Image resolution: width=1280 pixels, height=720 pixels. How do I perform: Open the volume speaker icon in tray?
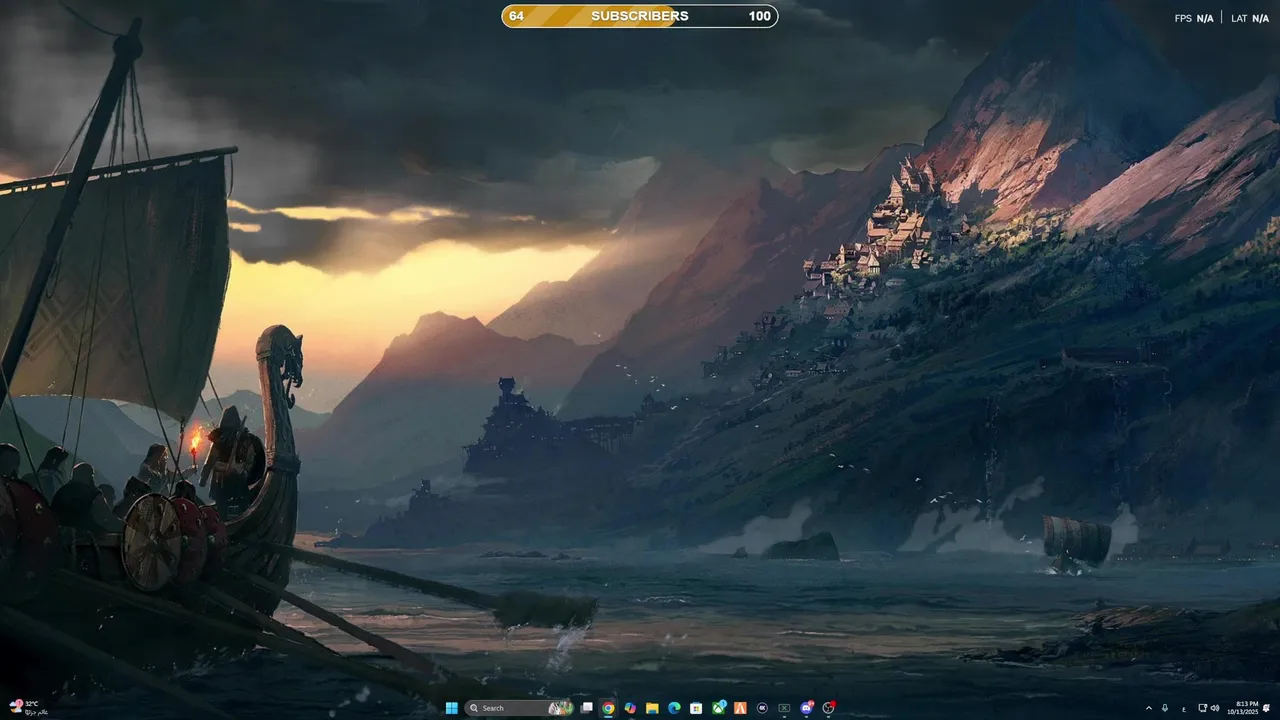pyautogui.click(x=1215, y=708)
